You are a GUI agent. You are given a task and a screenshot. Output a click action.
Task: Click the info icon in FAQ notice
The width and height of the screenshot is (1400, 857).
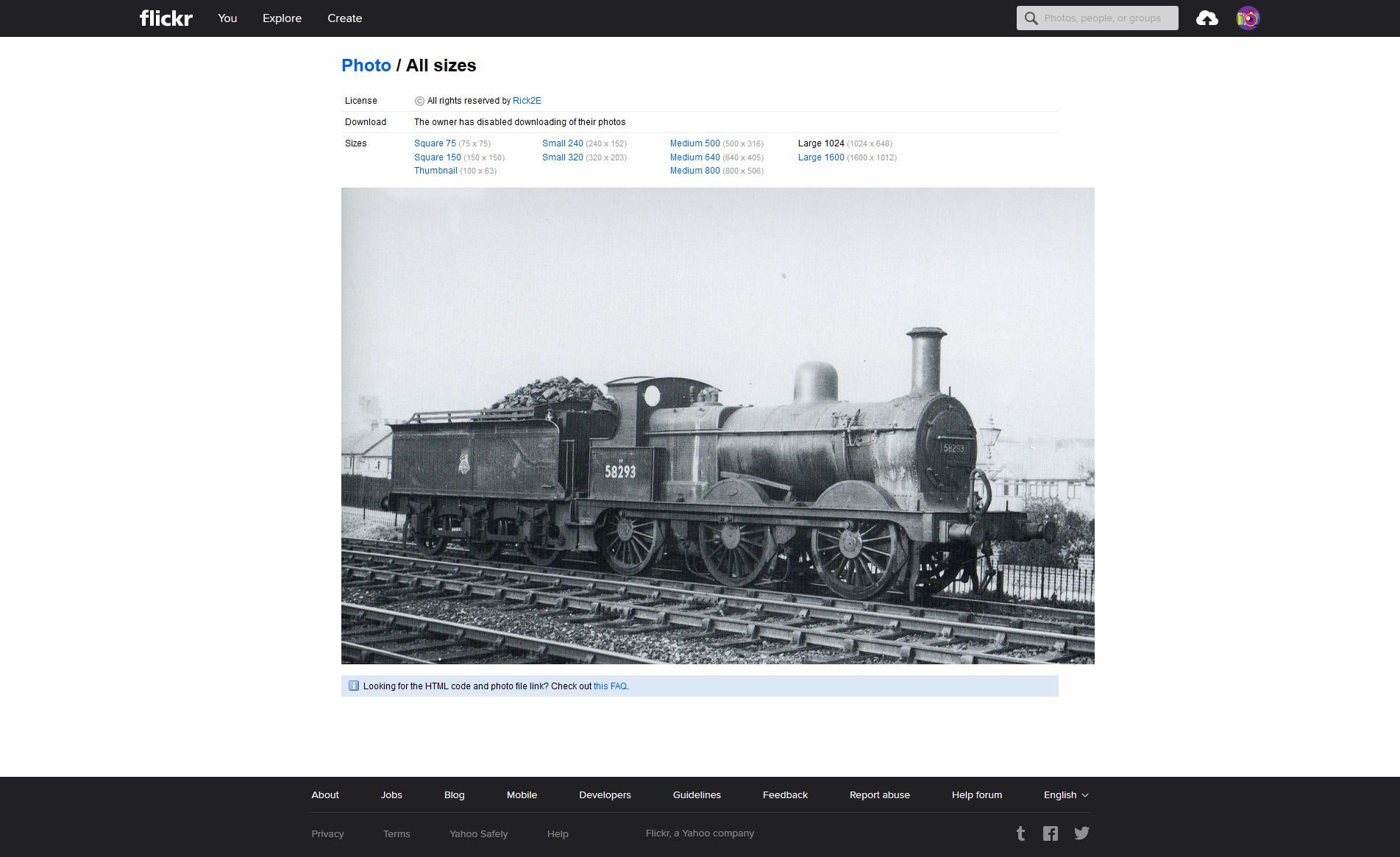pos(353,686)
